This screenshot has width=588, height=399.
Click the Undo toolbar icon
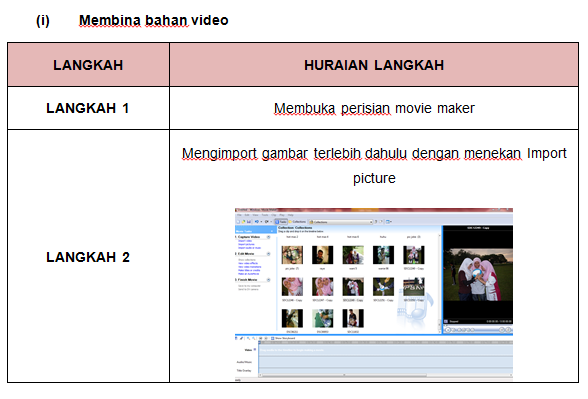(257, 222)
